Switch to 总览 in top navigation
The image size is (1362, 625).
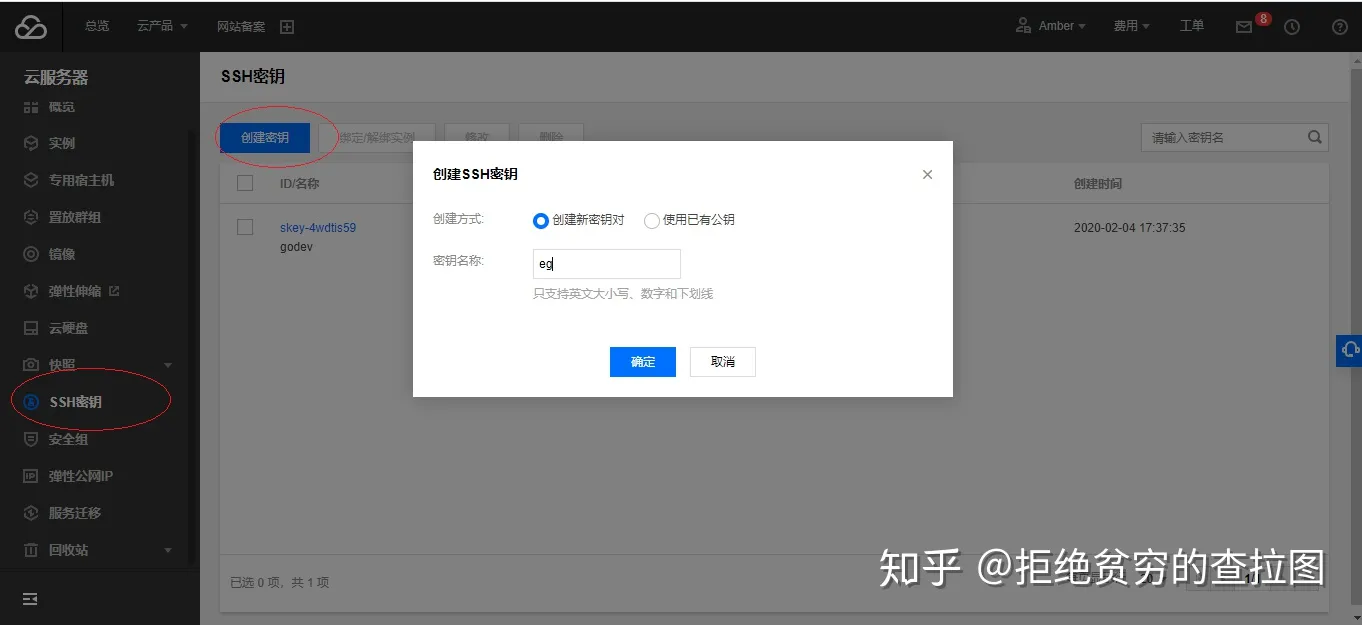coord(96,26)
